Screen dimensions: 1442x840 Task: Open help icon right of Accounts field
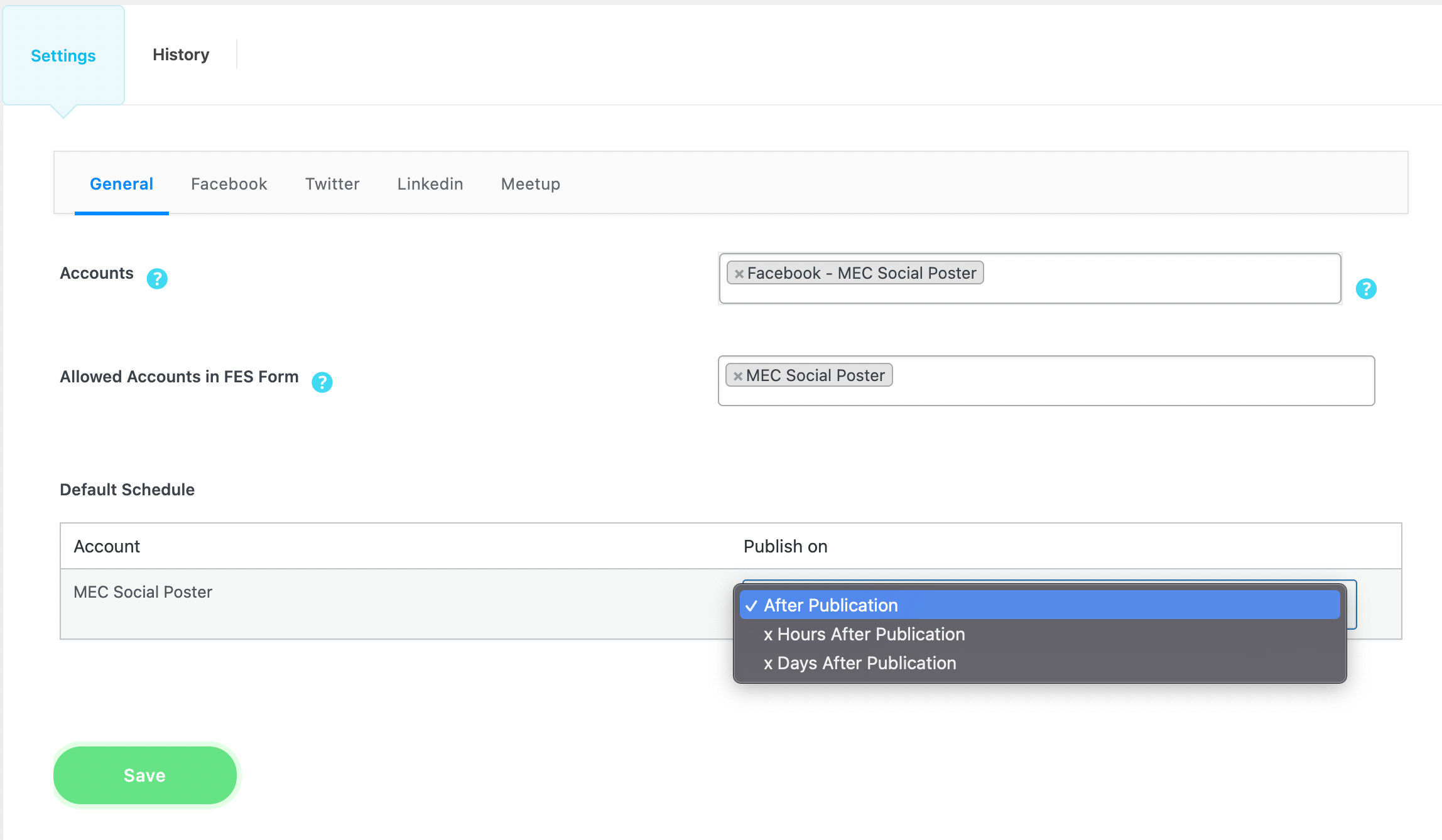click(x=1366, y=289)
